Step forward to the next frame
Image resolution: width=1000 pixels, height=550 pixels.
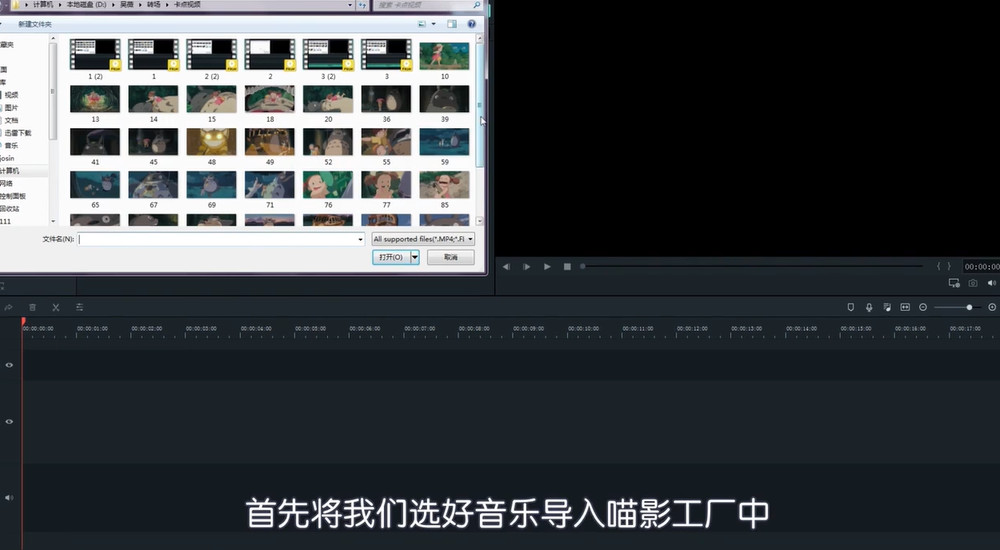[x=526, y=266]
